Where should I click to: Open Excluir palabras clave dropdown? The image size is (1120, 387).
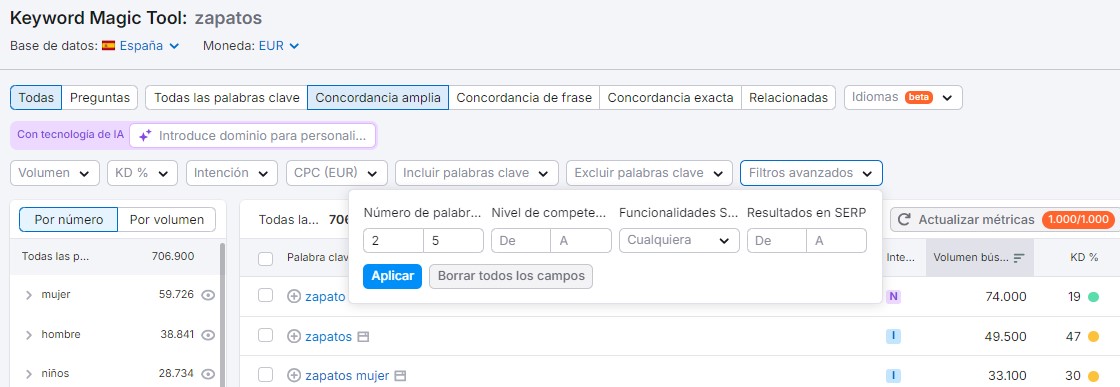coord(649,173)
